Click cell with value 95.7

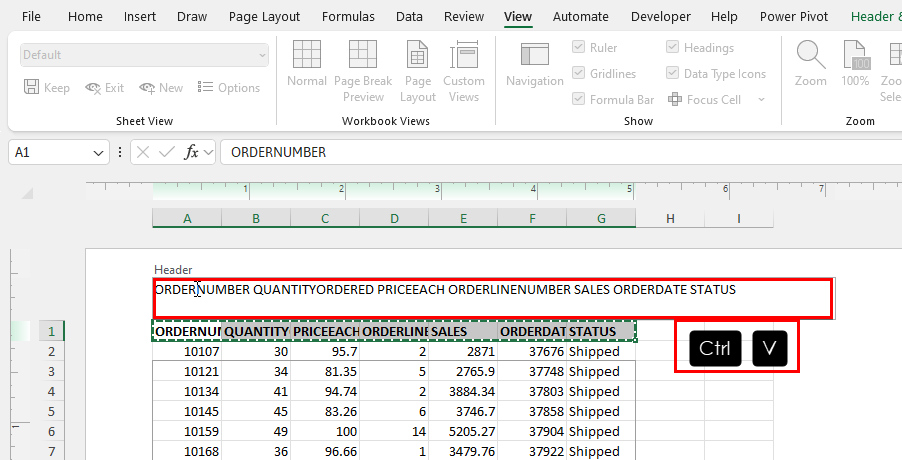[325, 351]
